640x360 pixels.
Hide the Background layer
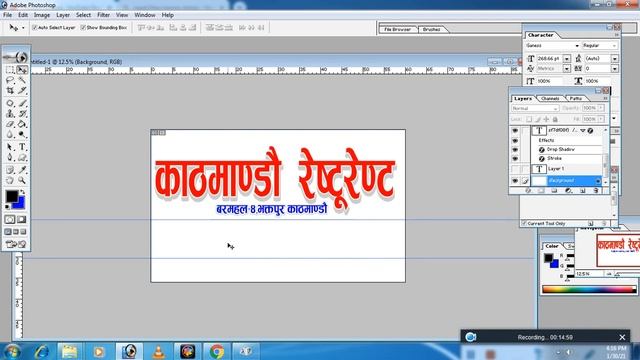pos(515,180)
